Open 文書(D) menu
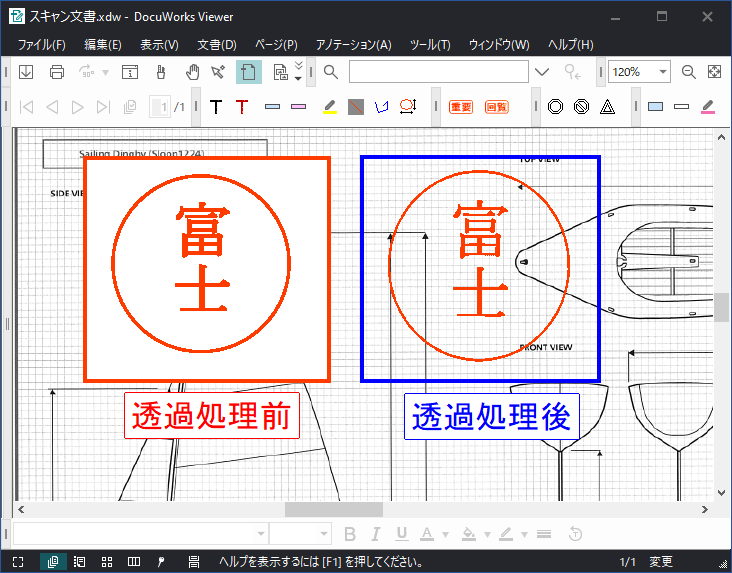The image size is (732, 573). pyautogui.click(x=217, y=45)
